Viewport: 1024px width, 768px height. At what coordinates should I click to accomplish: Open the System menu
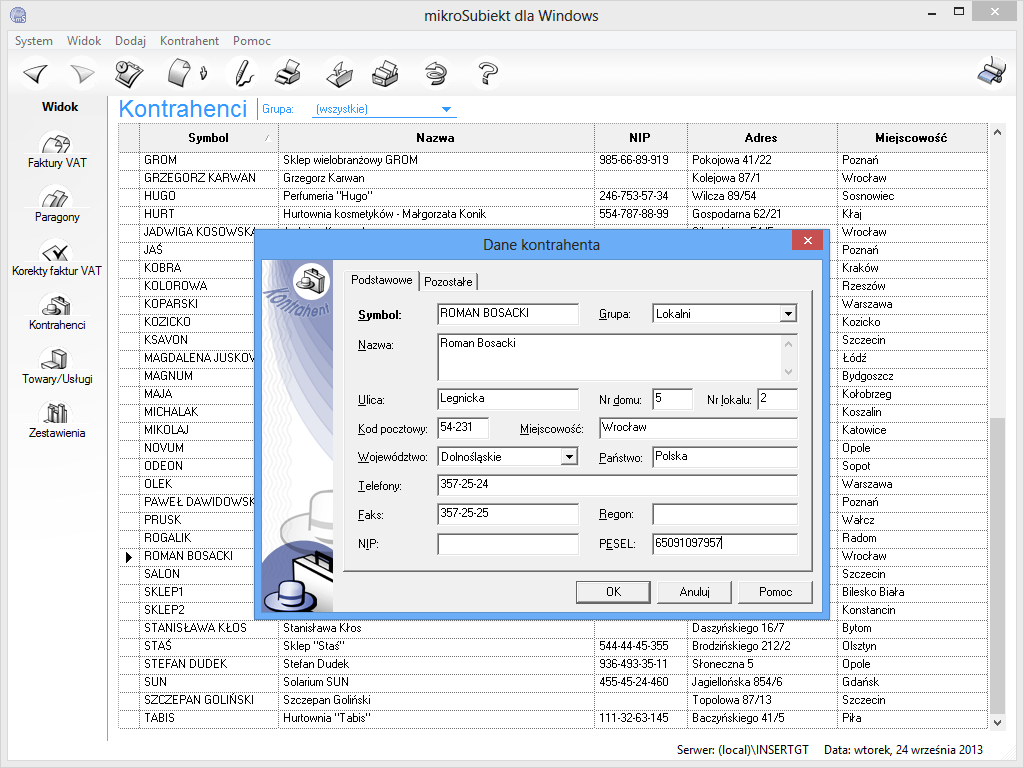click(34, 40)
